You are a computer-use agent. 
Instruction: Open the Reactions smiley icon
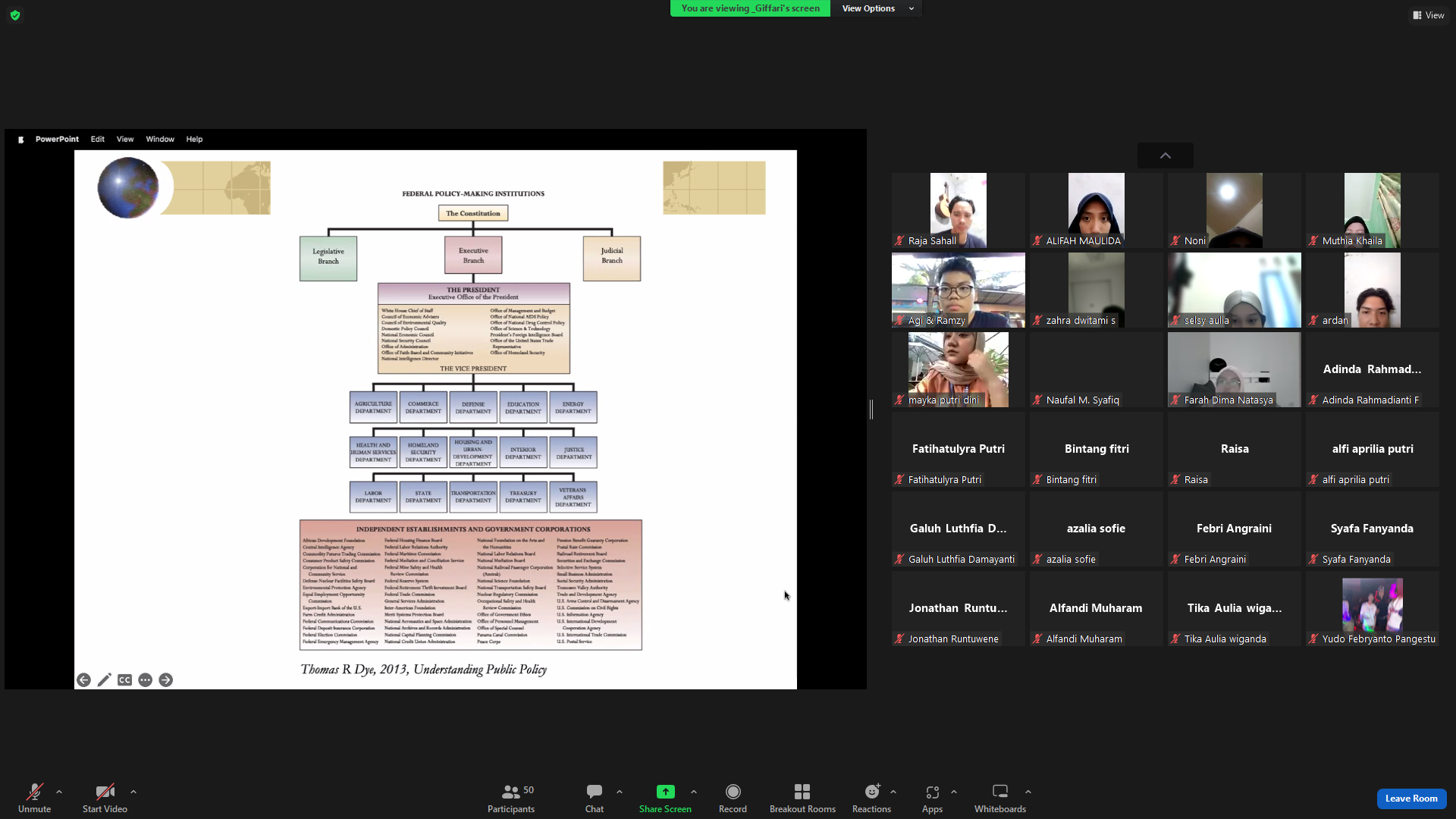point(872,792)
